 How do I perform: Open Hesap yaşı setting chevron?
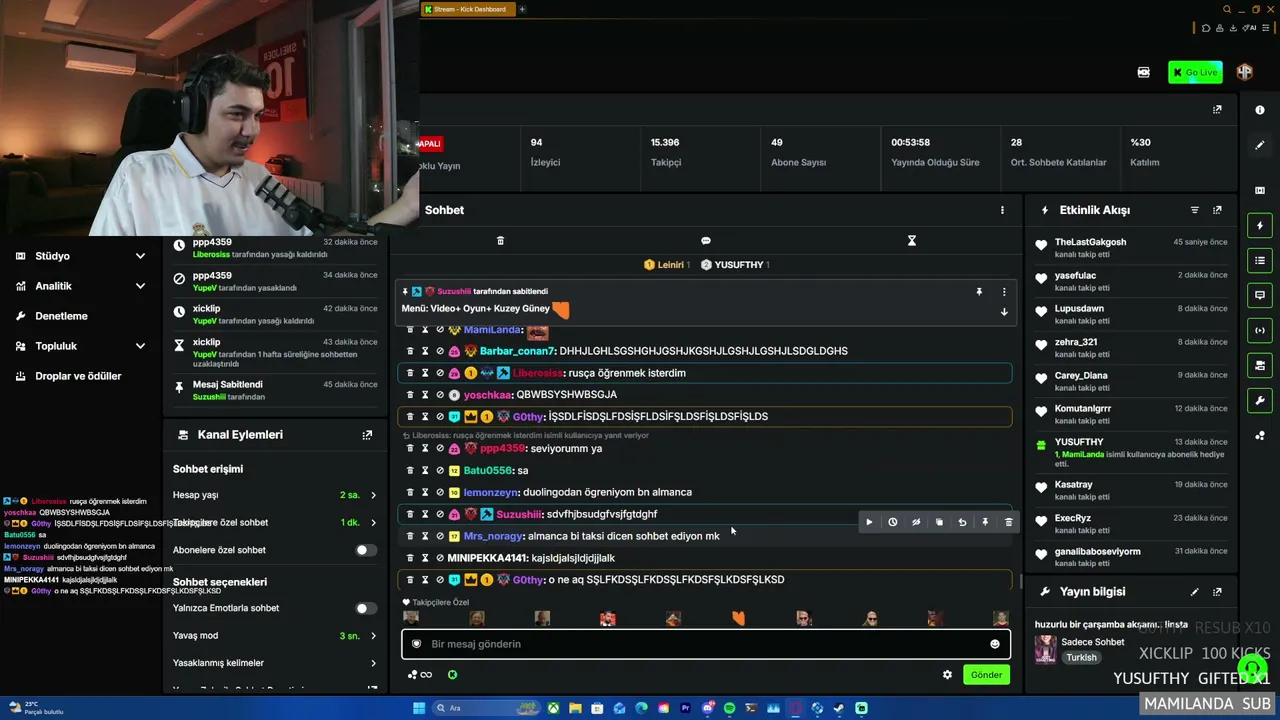coord(373,495)
